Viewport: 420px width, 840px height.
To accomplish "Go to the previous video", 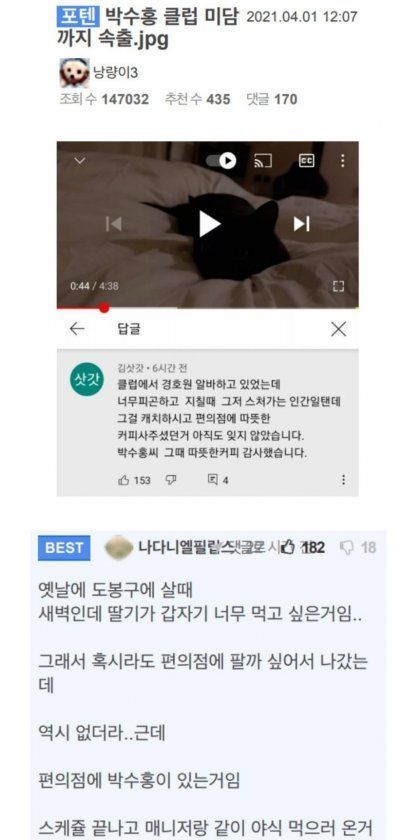I will (114, 224).
